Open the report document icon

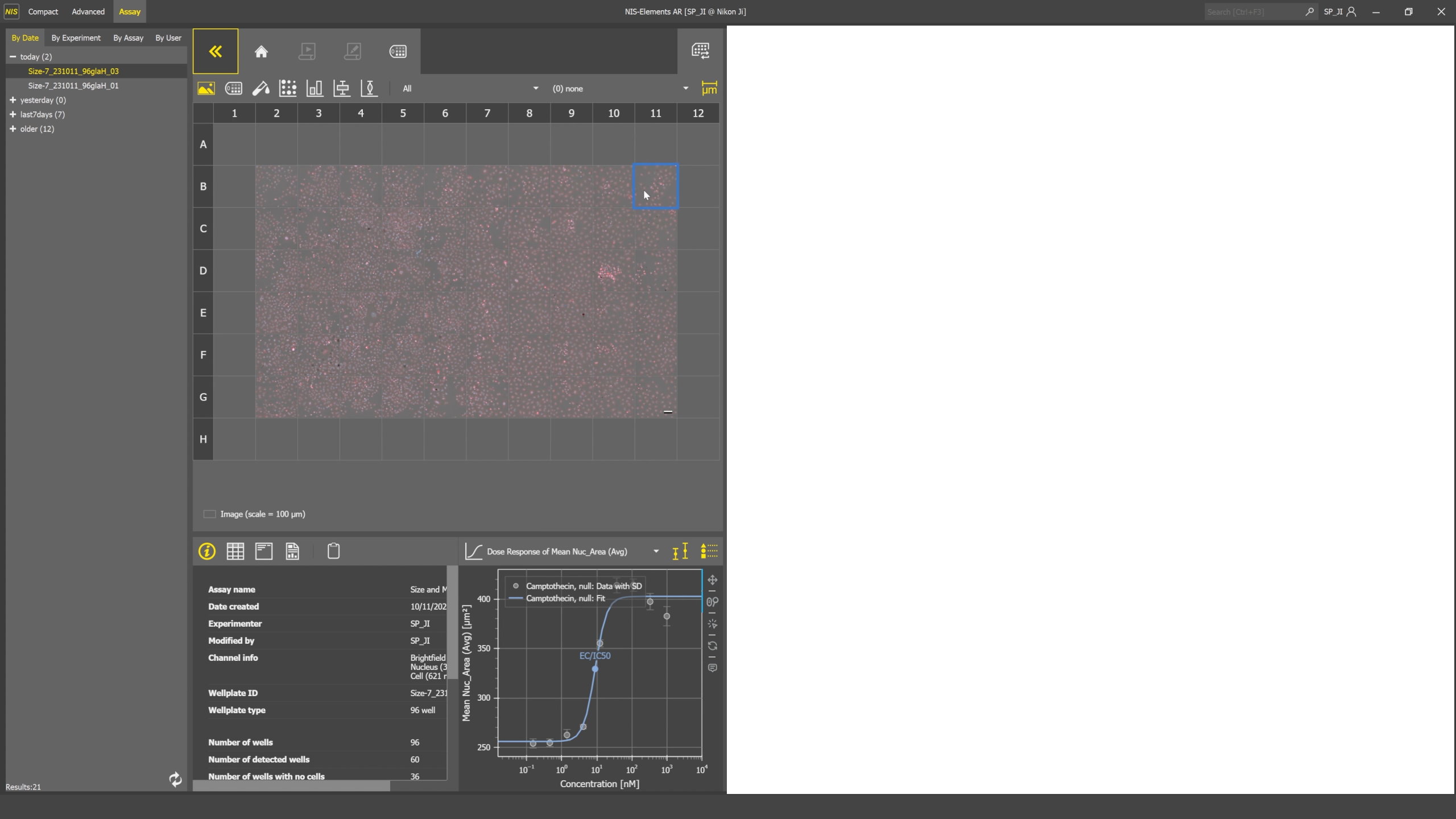pos(292,551)
